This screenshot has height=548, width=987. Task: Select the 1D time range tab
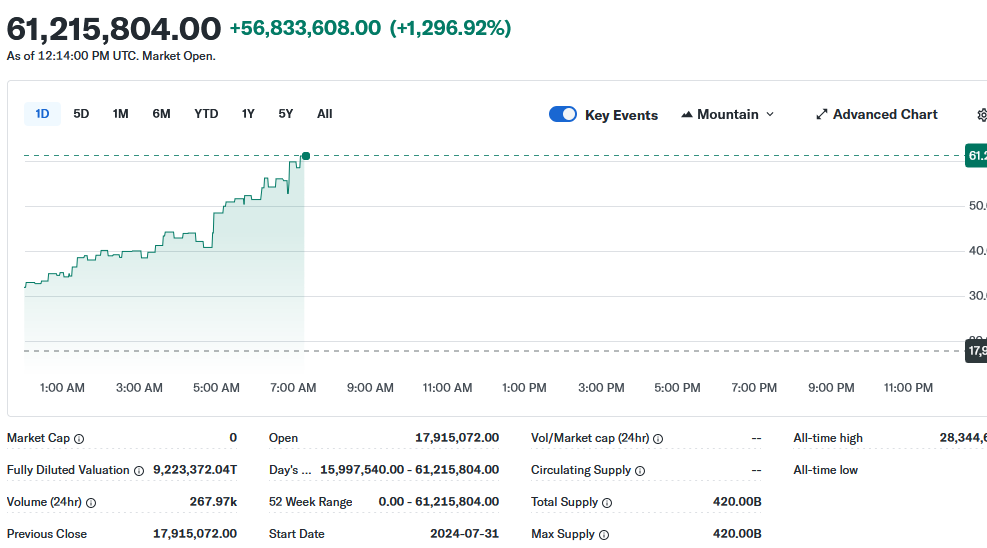[x=42, y=114]
